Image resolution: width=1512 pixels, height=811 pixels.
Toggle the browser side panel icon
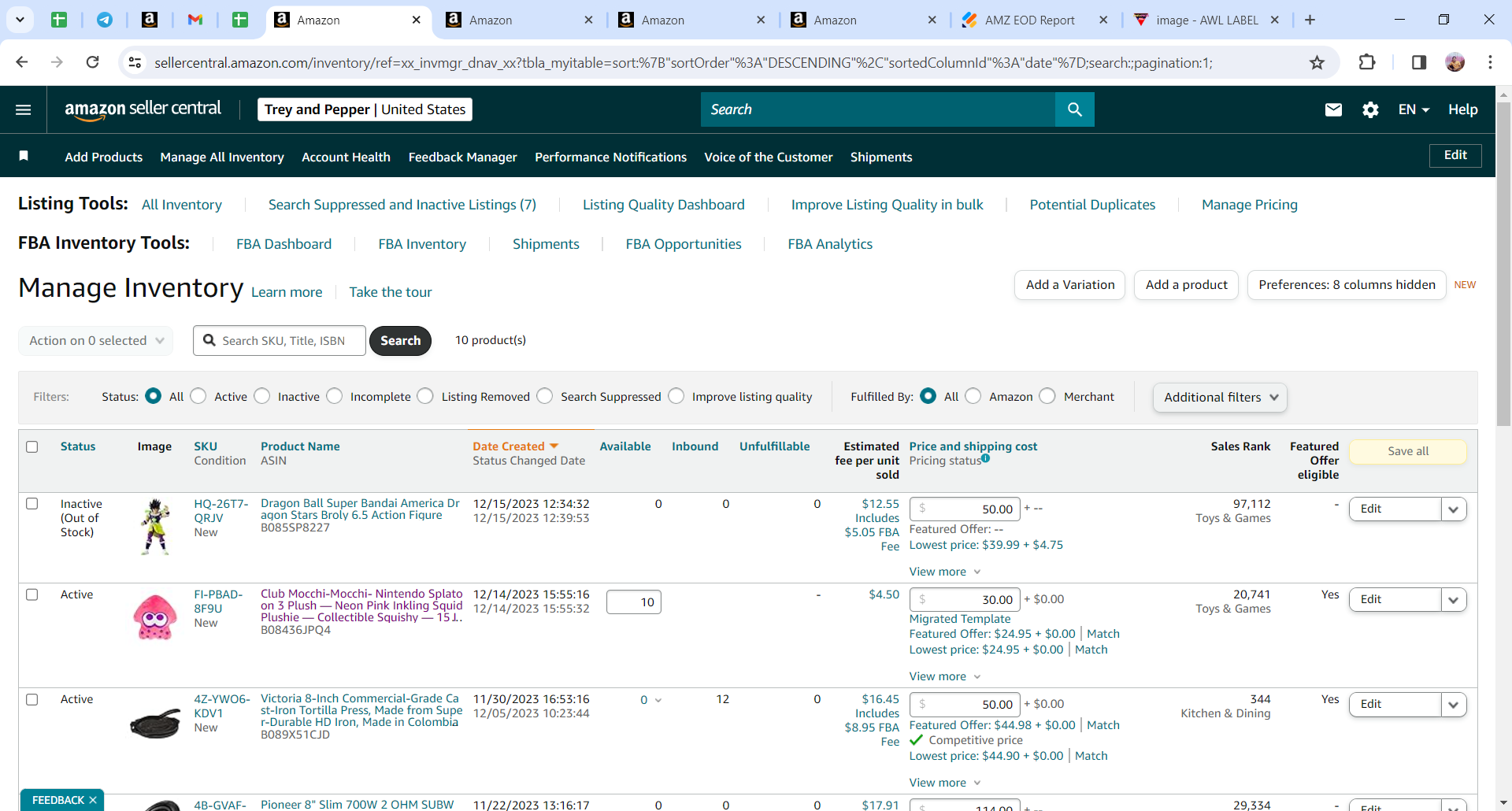pyautogui.click(x=1419, y=62)
